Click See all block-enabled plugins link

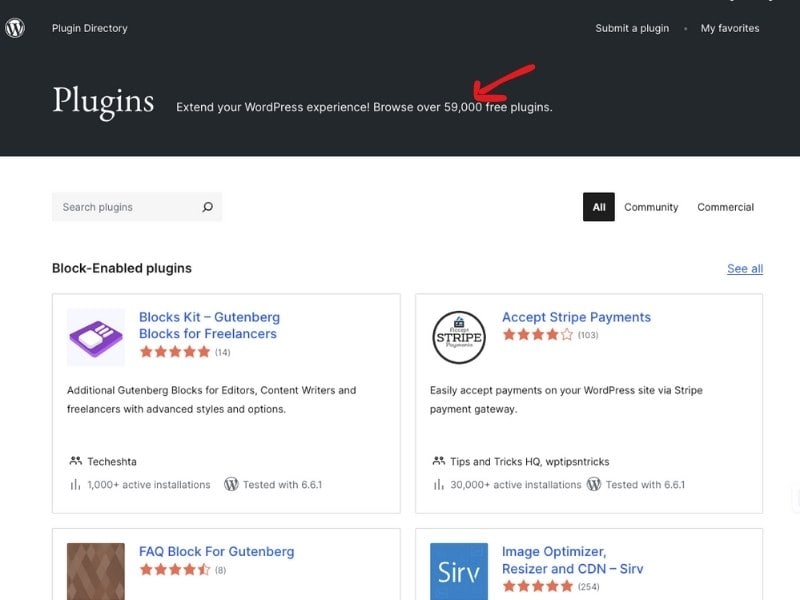point(745,268)
